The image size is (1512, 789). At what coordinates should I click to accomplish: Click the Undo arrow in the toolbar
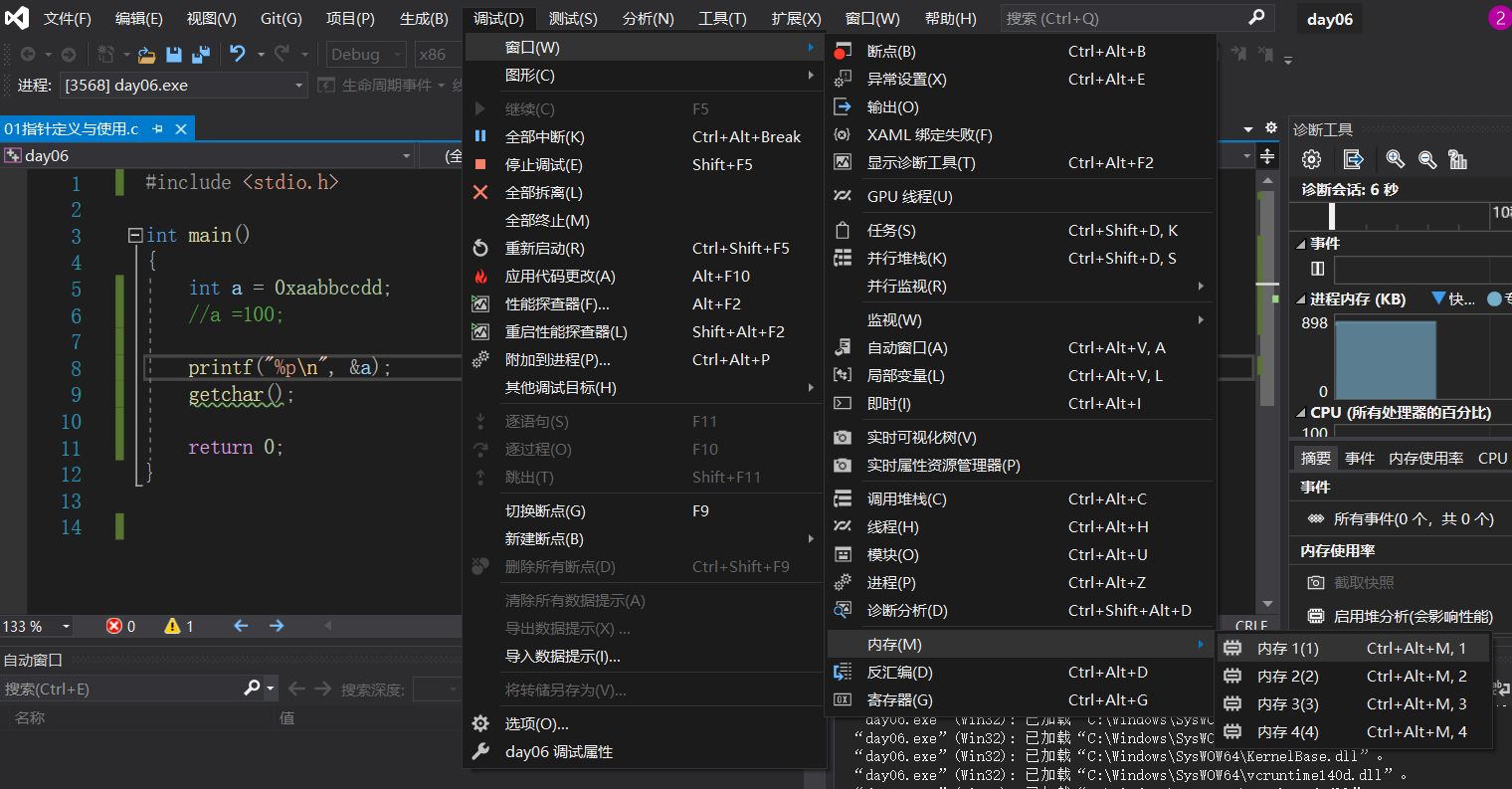pyautogui.click(x=238, y=55)
